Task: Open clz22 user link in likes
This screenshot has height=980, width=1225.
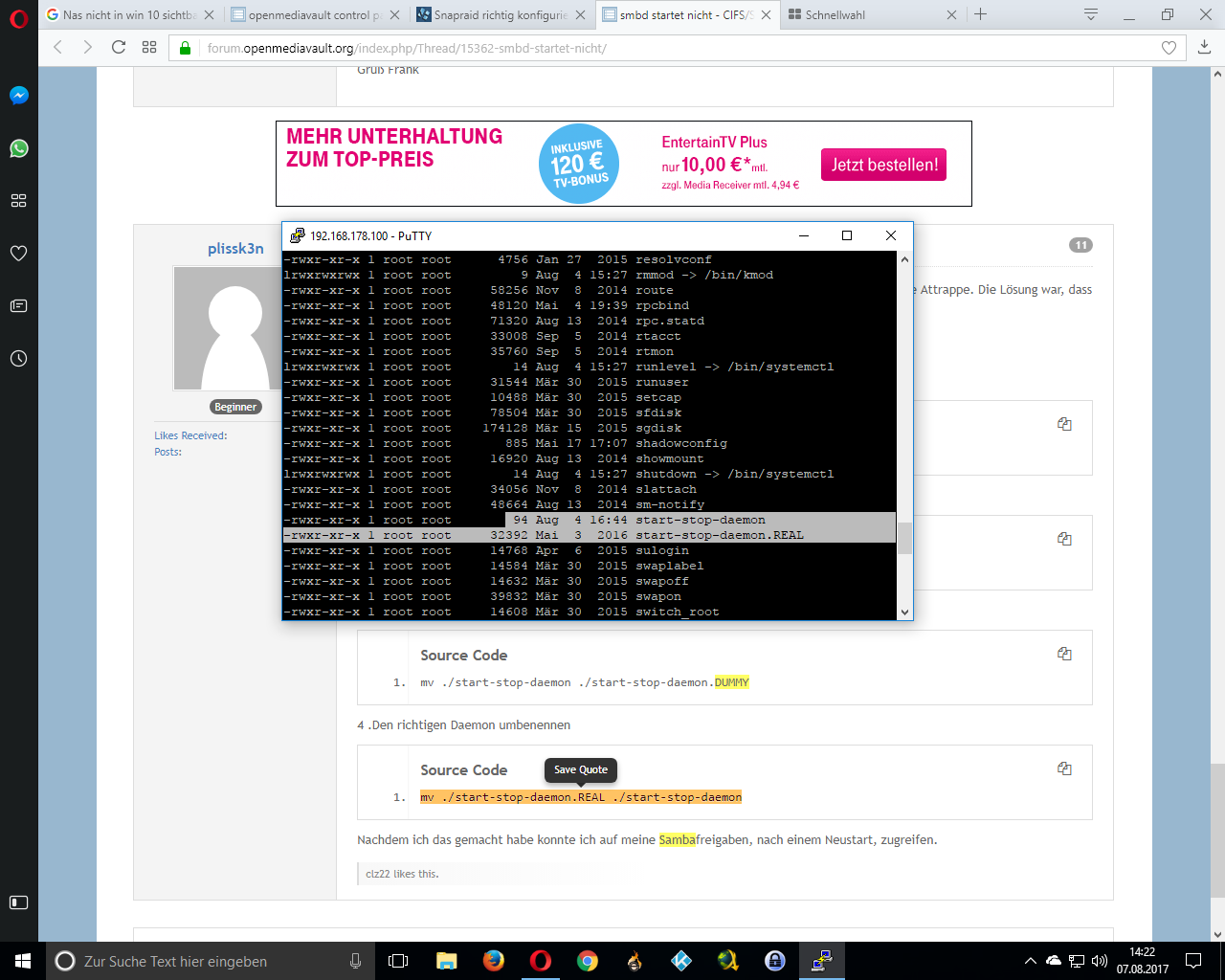Action: tap(378, 874)
